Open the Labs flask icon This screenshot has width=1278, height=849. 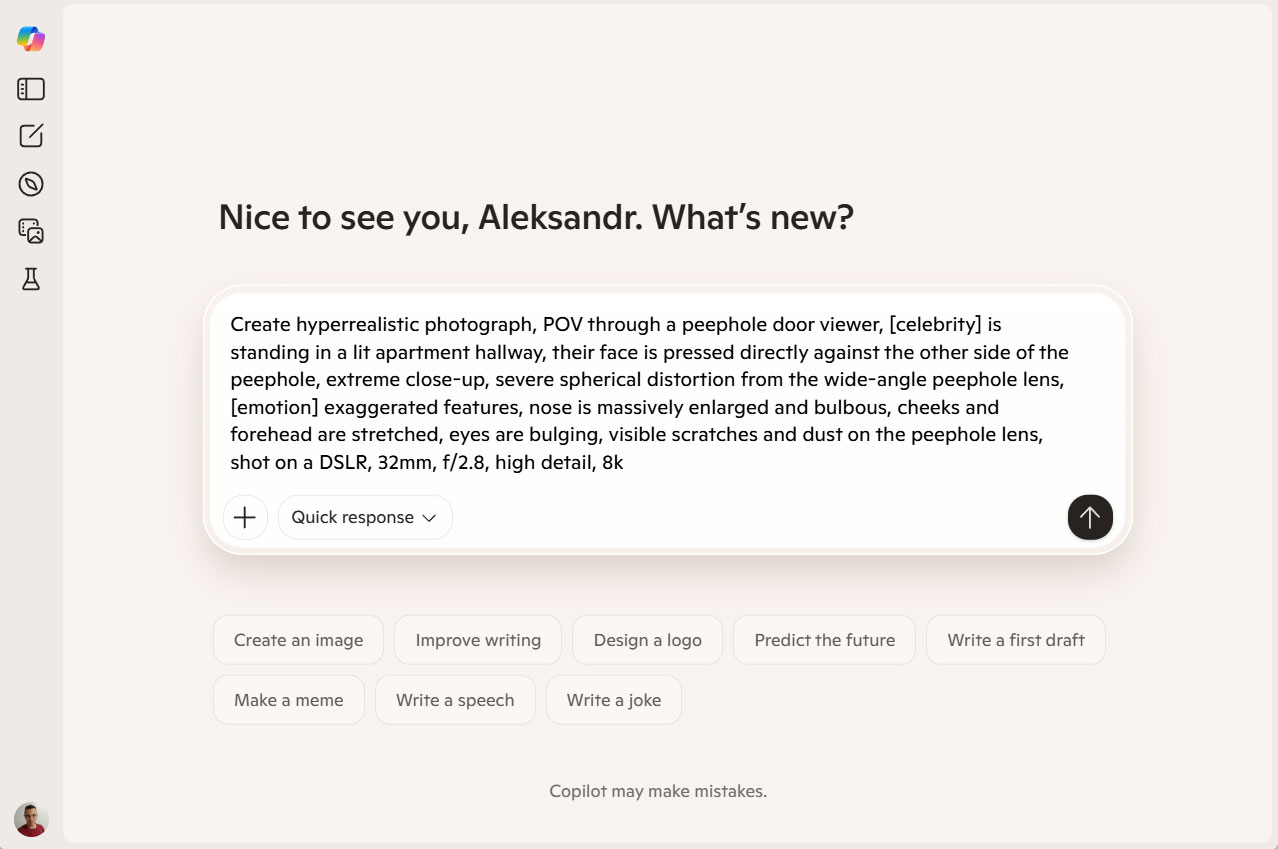(x=31, y=279)
